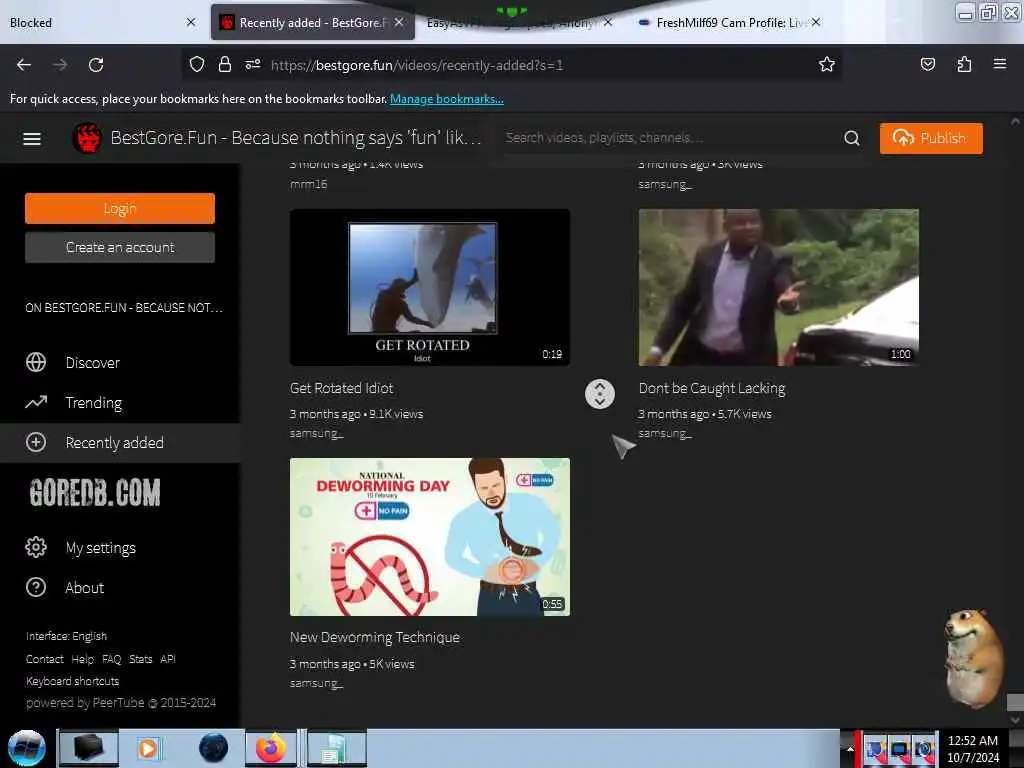Open the tracking protection shield icon
The width and height of the screenshot is (1024, 768).
pos(197,65)
